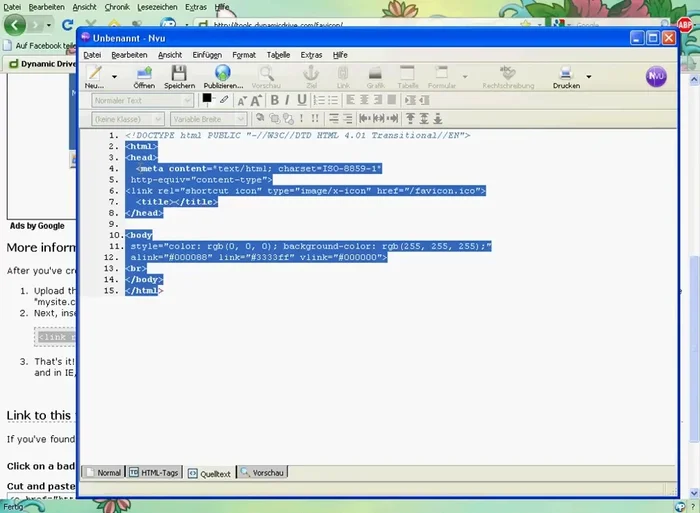Increase font size with larger A
The image size is (700, 513).
pyautogui.click(x=256, y=100)
